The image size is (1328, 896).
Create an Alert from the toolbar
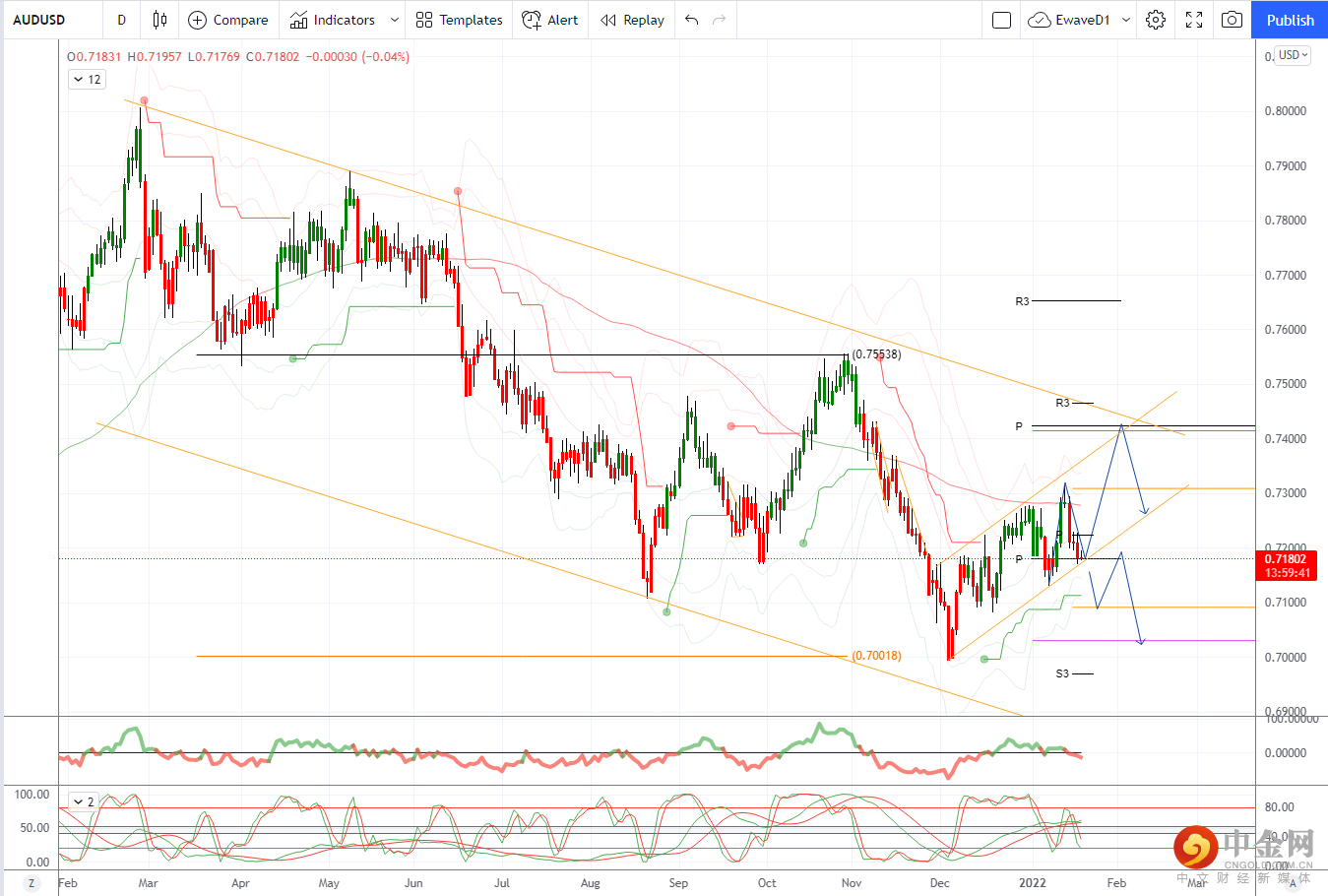pyautogui.click(x=550, y=20)
